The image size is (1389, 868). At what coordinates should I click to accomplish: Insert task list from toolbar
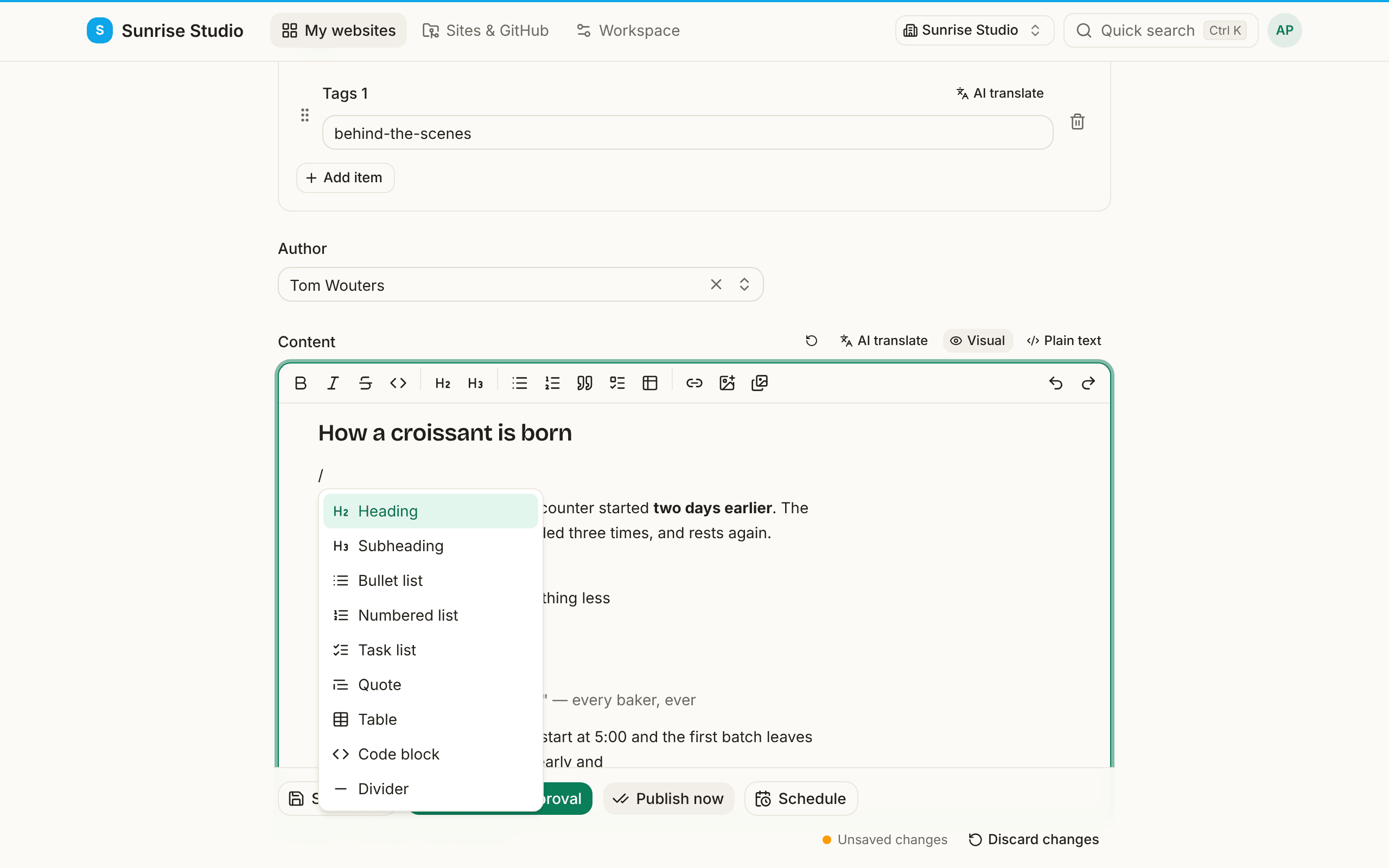[x=617, y=383]
